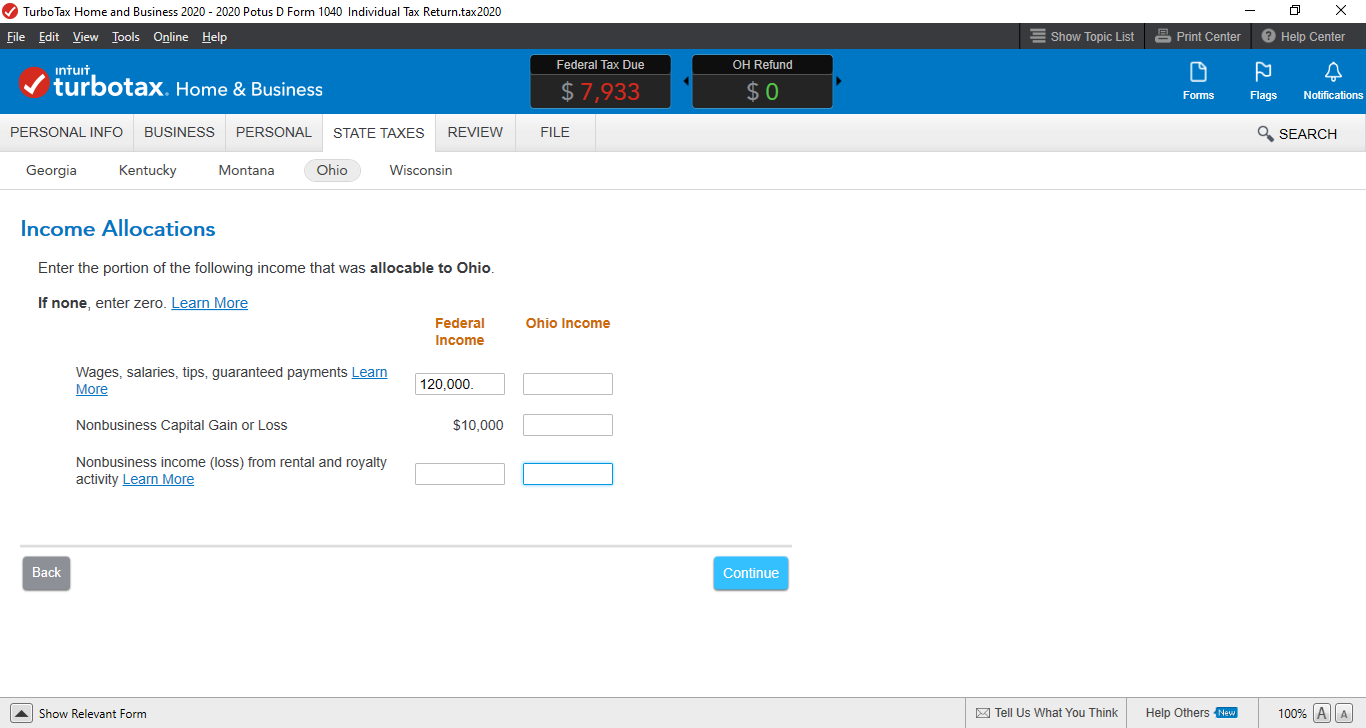
Task: Open the Edit menu
Action: tap(49, 37)
